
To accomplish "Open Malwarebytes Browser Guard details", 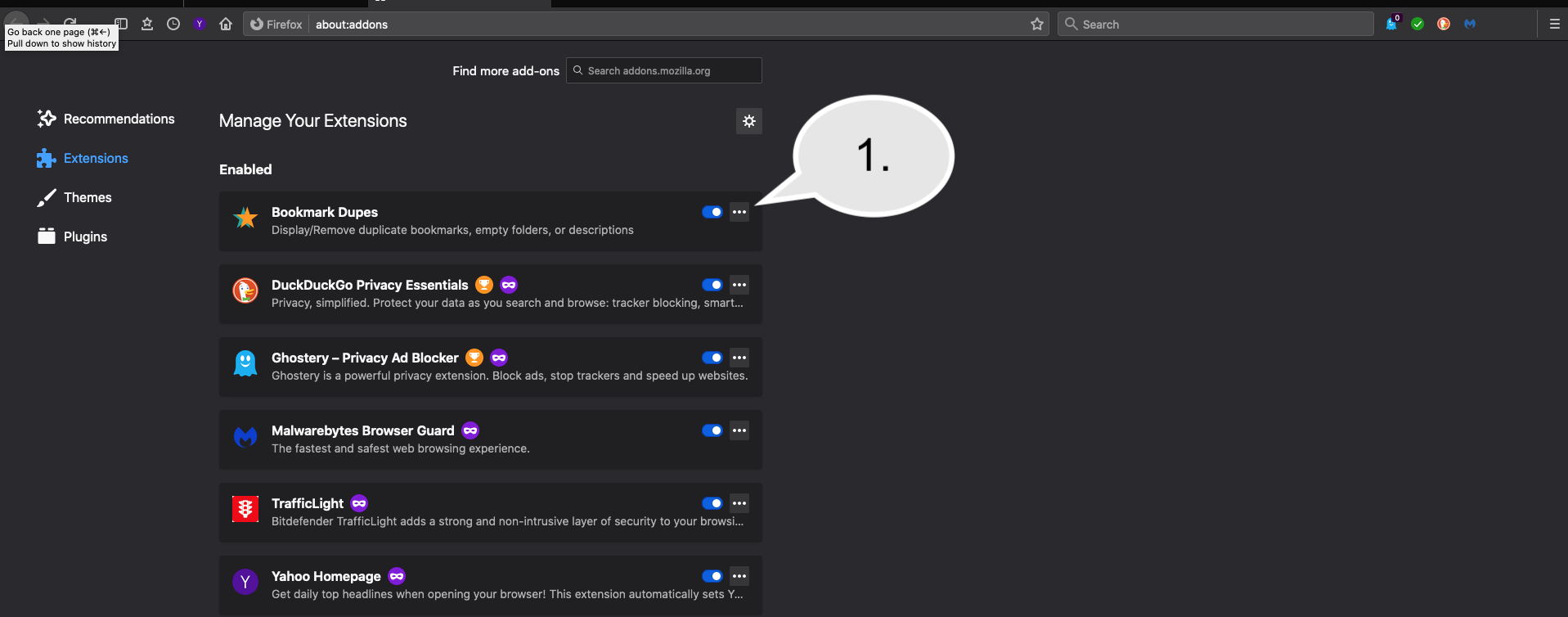I will pyautogui.click(x=363, y=430).
